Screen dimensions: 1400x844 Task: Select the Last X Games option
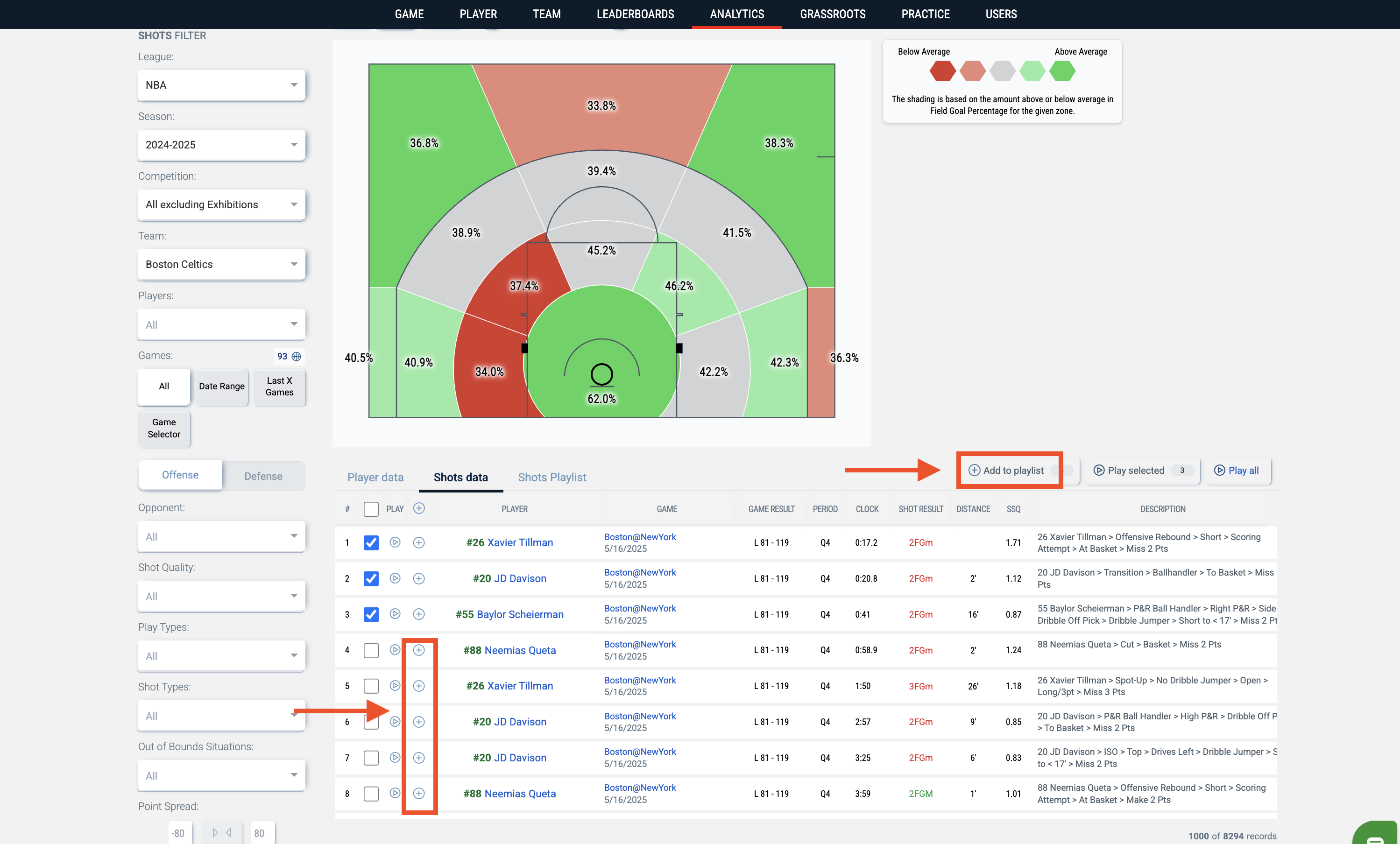click(280, 387)
